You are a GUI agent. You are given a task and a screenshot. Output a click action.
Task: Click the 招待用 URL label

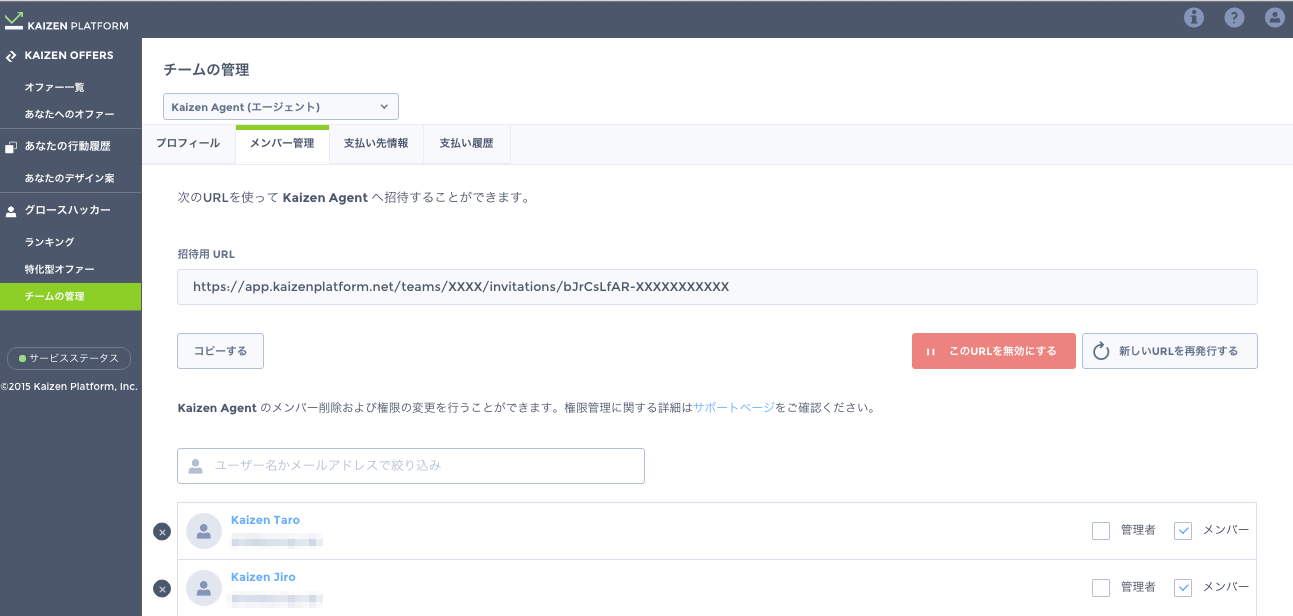point(206,254)
